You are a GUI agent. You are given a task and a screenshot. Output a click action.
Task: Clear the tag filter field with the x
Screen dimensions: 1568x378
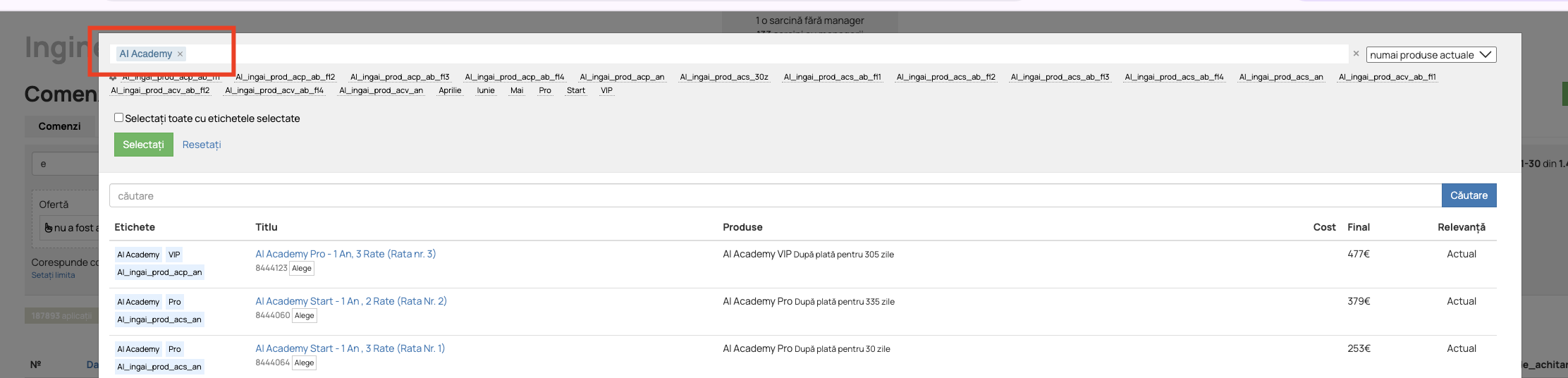pyautogui.click(x=1356, y=54)
